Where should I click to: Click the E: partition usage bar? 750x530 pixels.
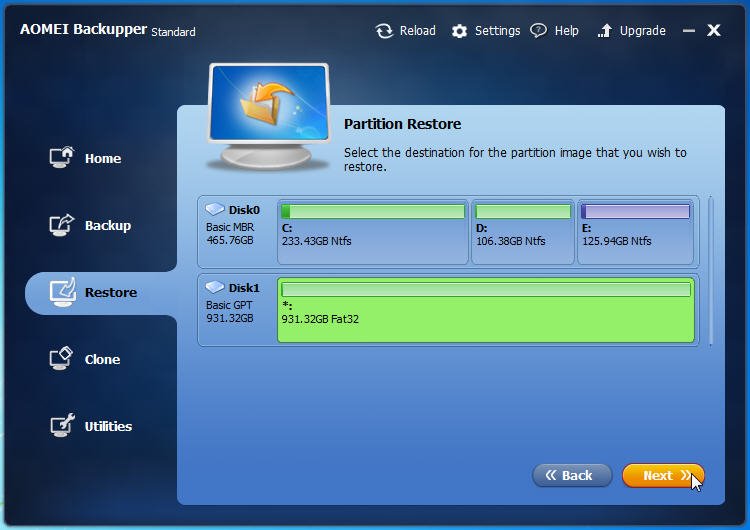tap(635, 211)
